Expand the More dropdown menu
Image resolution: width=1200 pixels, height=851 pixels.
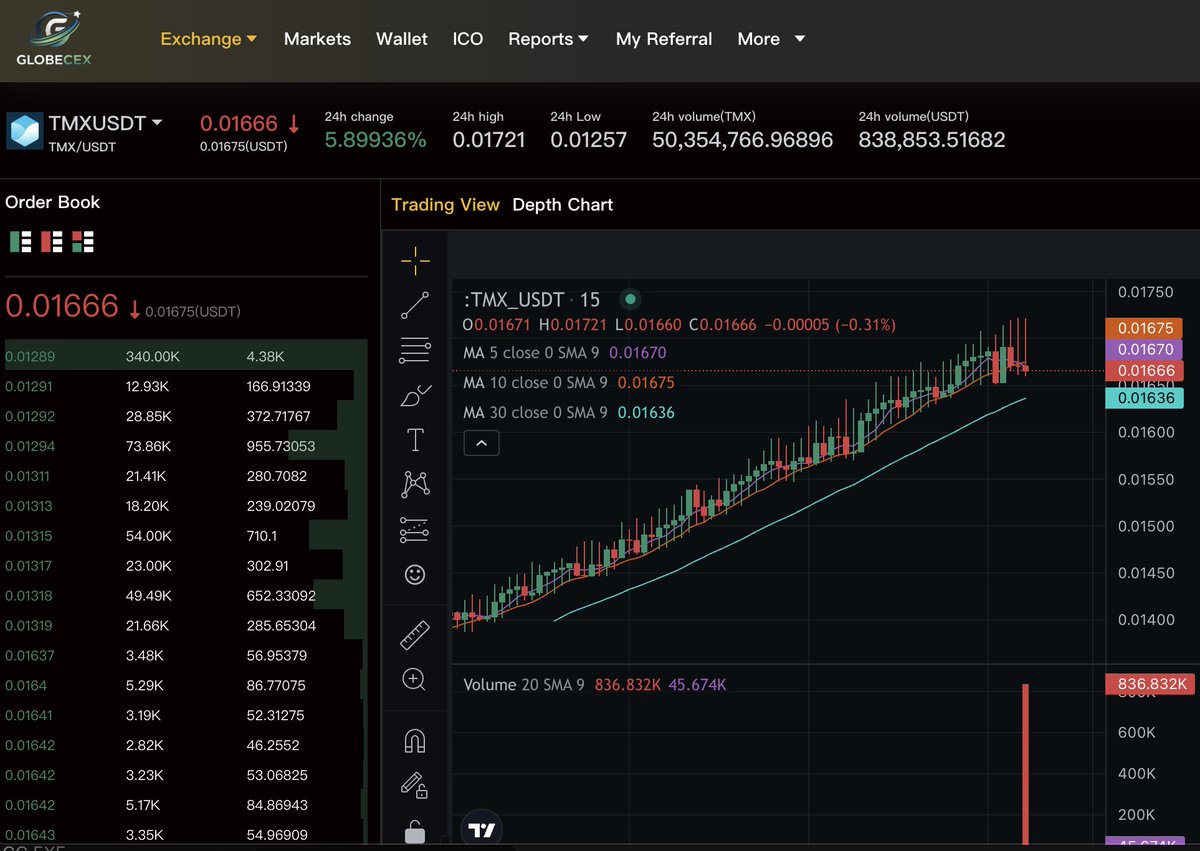[x=771, y=39]
